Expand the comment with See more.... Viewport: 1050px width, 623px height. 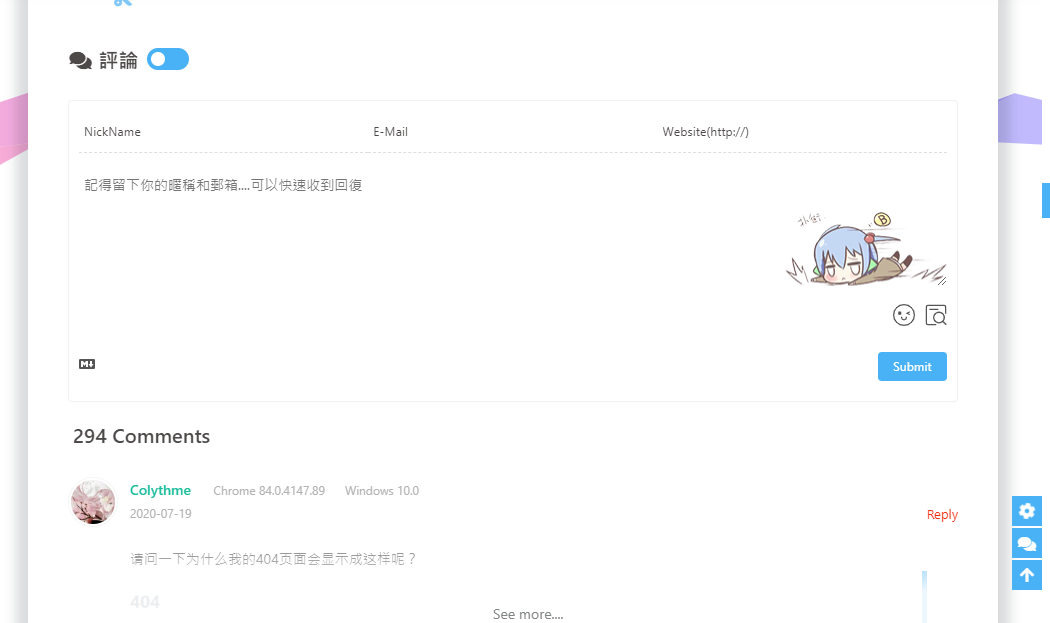pyautogui.click(x=527, y=614)
